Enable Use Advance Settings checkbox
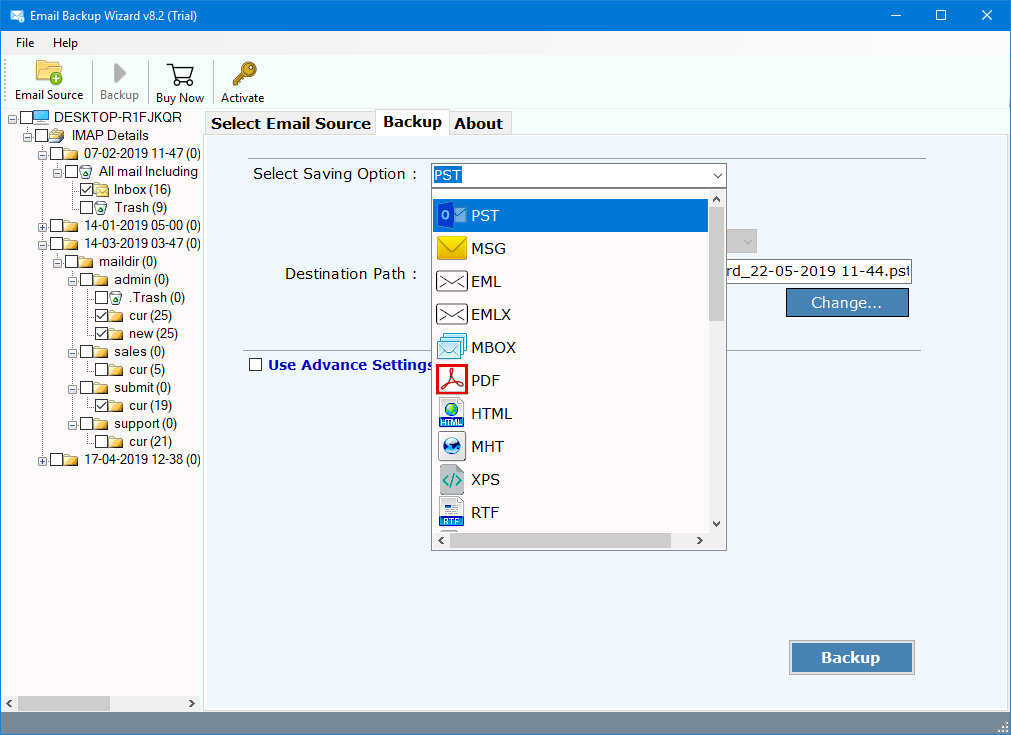 (x=255, y=365)
